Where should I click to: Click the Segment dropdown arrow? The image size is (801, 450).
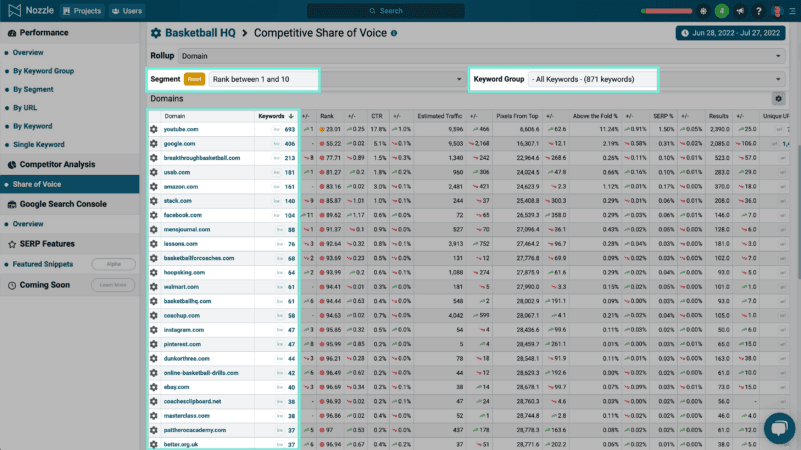click(x=459, y=79)
